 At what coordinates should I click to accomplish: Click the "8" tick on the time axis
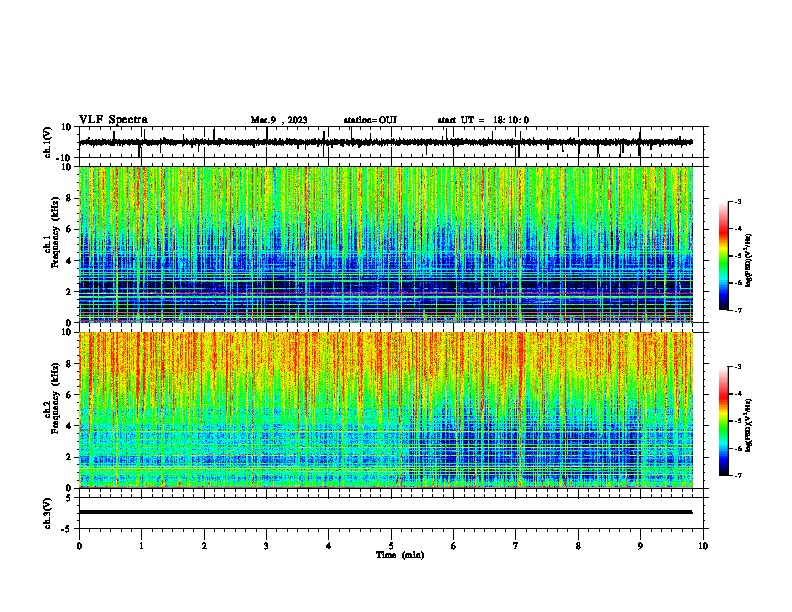[x=578, y=546]
